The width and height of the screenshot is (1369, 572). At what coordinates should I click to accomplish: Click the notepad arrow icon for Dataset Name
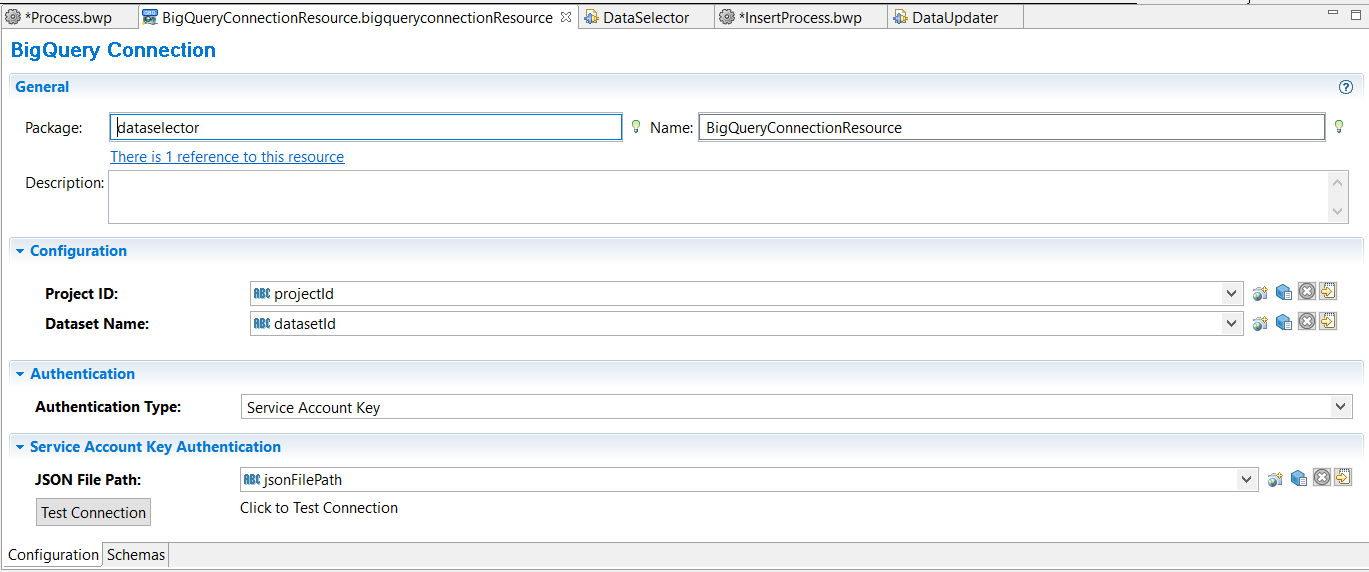click(1328, 321)
